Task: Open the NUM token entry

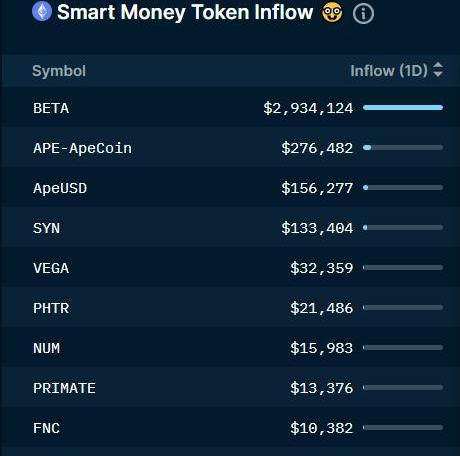Action: click(47, 348)
